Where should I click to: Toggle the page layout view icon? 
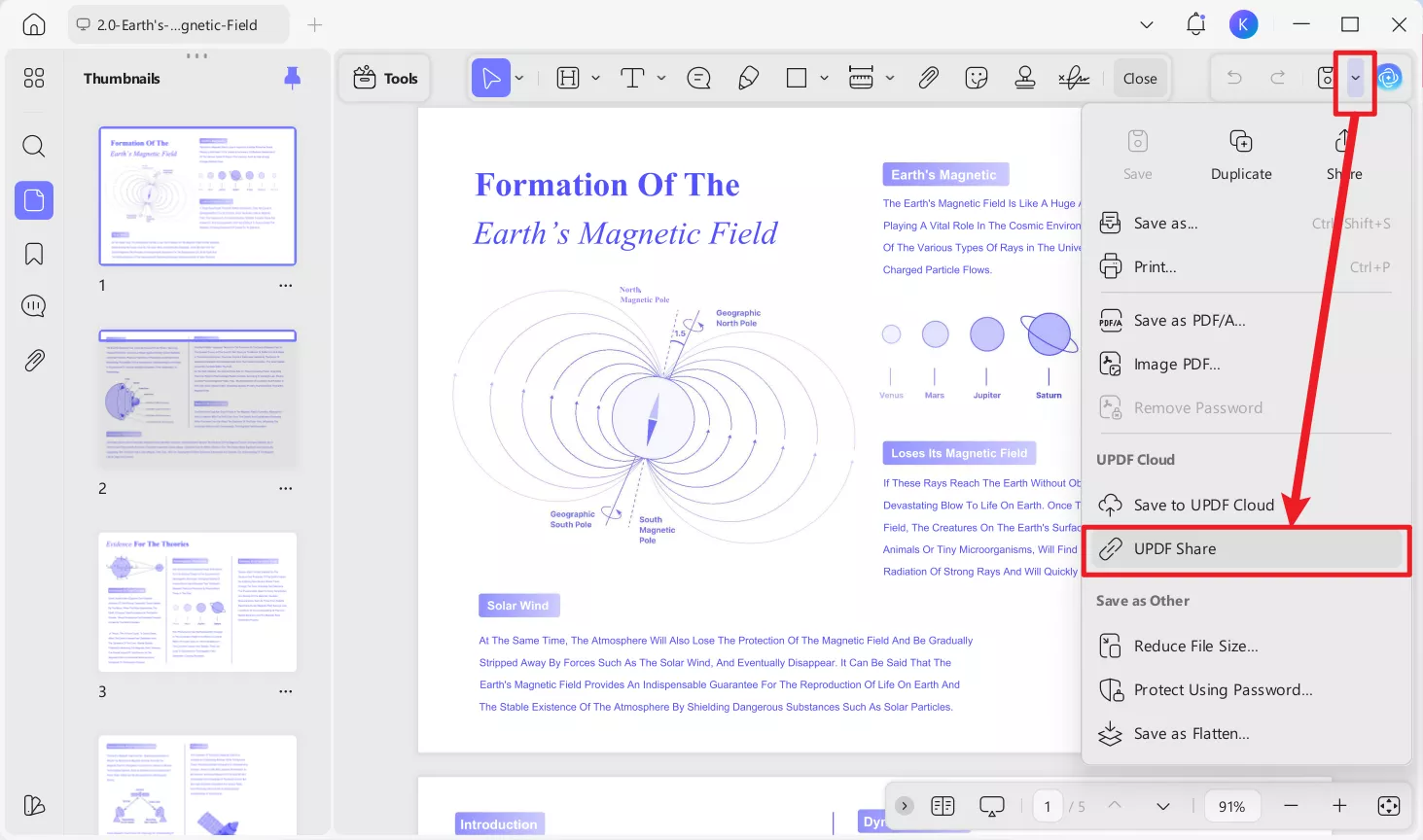point(943,806)
